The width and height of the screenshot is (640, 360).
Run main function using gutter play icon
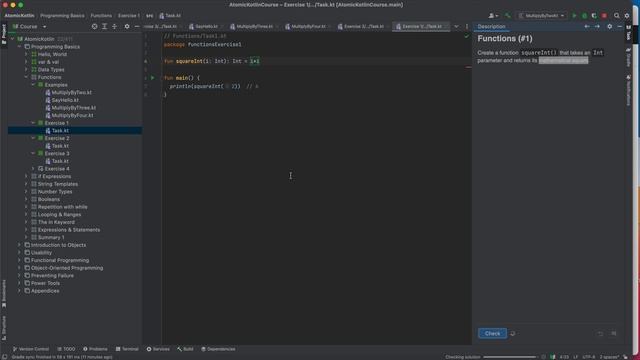[x=153, y=78]
